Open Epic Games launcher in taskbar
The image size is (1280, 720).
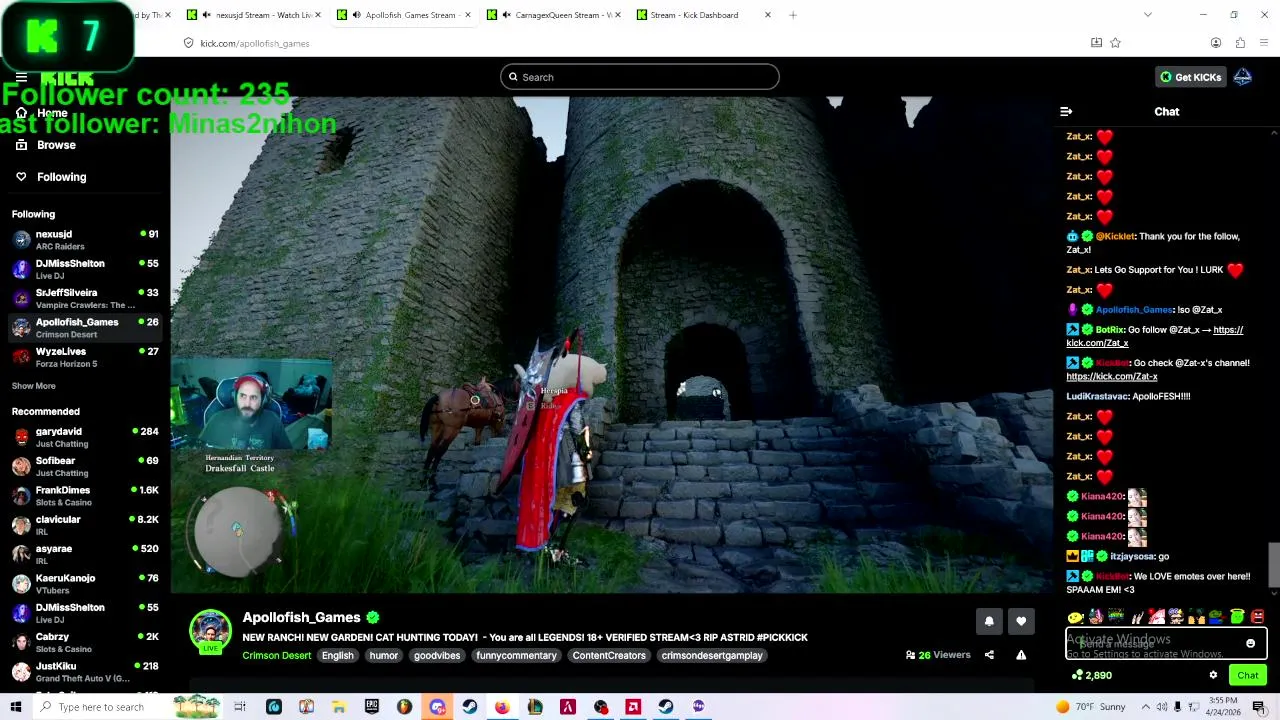click(x=371, y=707)
